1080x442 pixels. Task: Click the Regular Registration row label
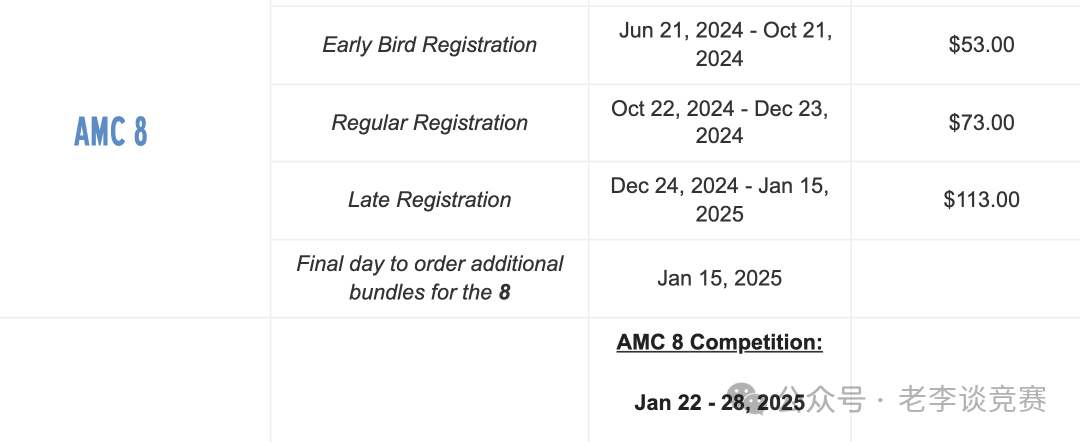[x=429, y=123]
